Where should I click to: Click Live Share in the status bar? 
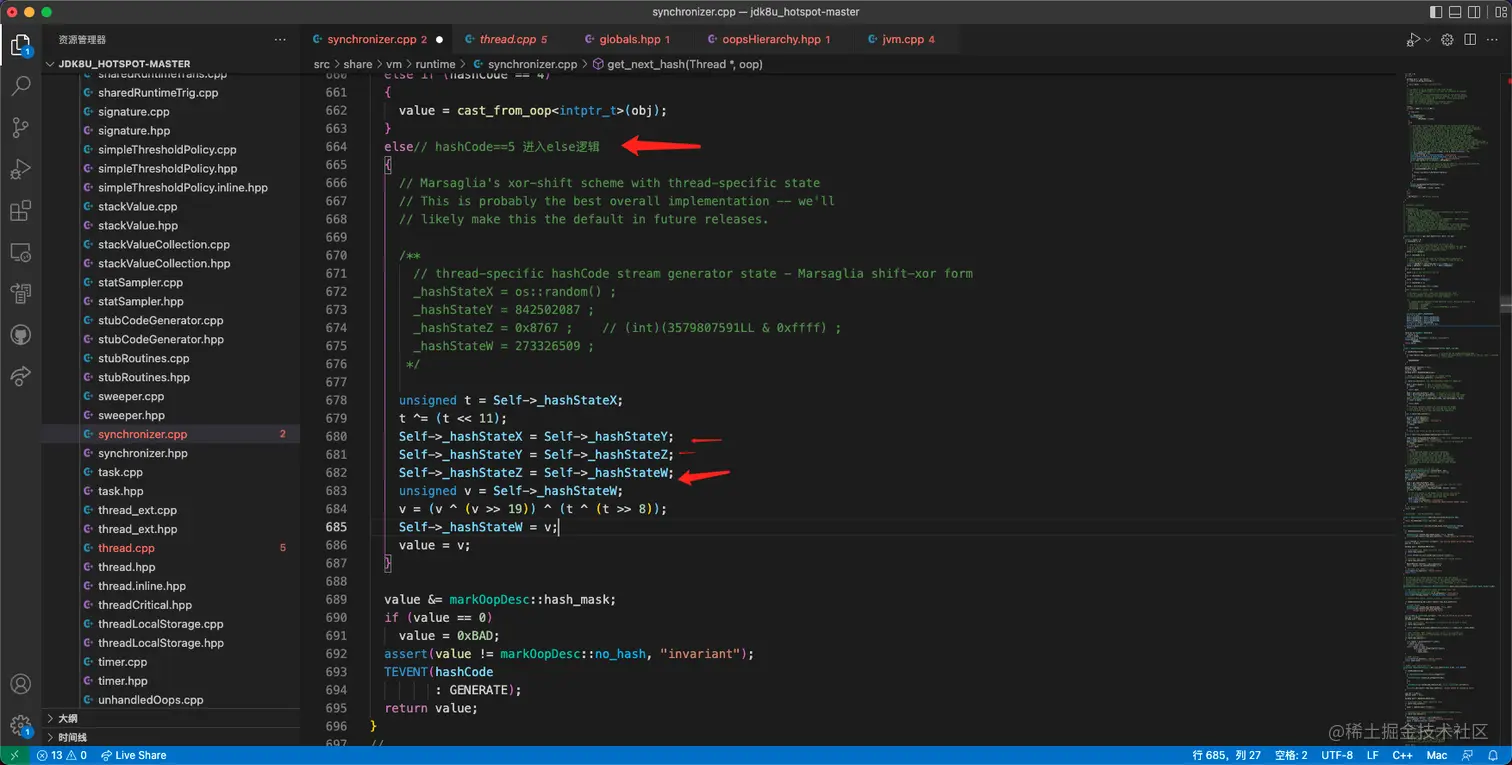[134, 755]
